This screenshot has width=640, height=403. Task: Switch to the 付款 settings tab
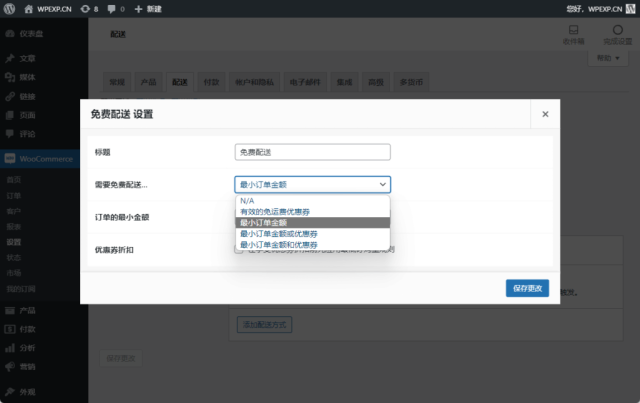tap(211, 82)
